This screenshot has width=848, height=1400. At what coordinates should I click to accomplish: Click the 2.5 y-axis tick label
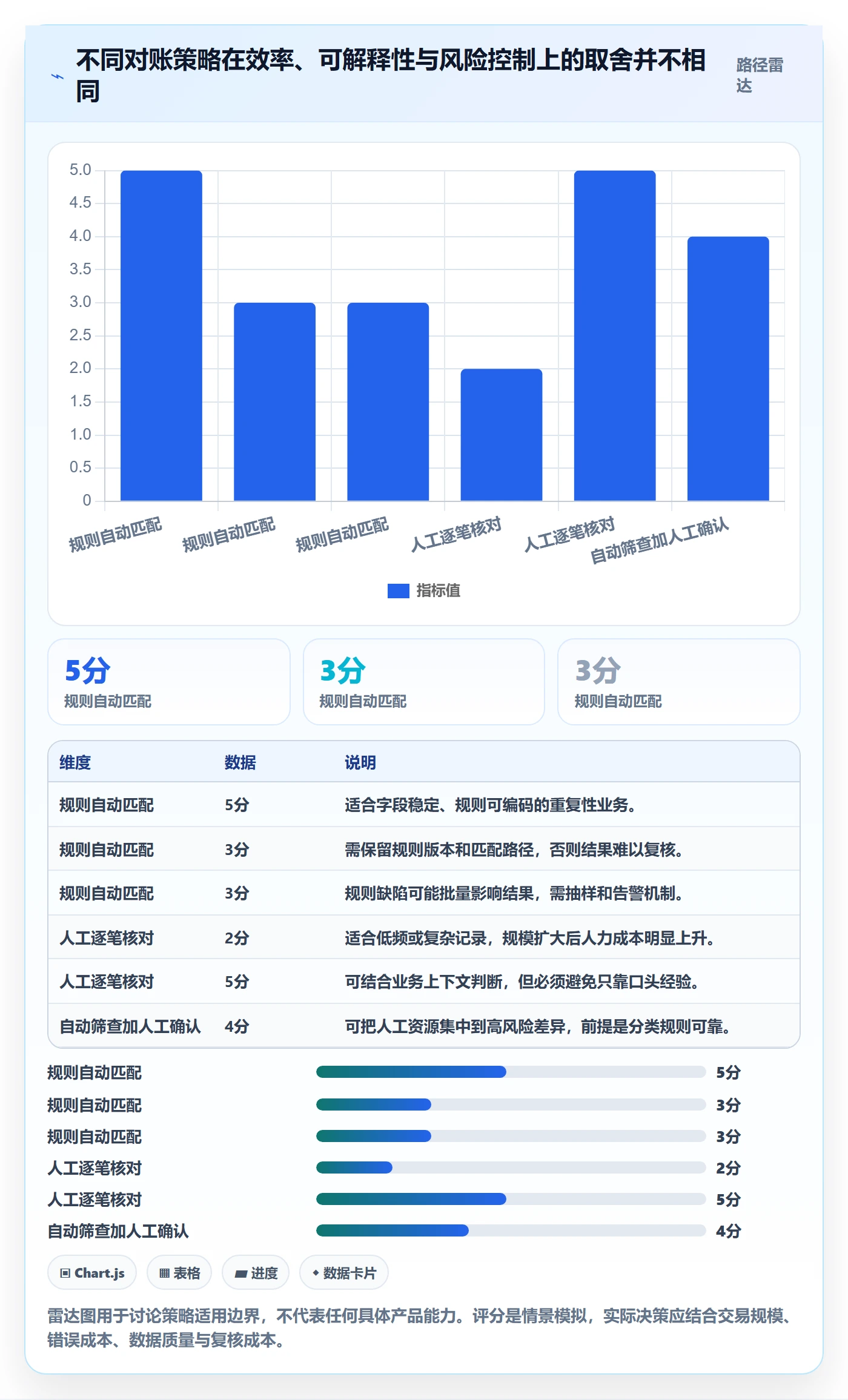coord(80,335)
